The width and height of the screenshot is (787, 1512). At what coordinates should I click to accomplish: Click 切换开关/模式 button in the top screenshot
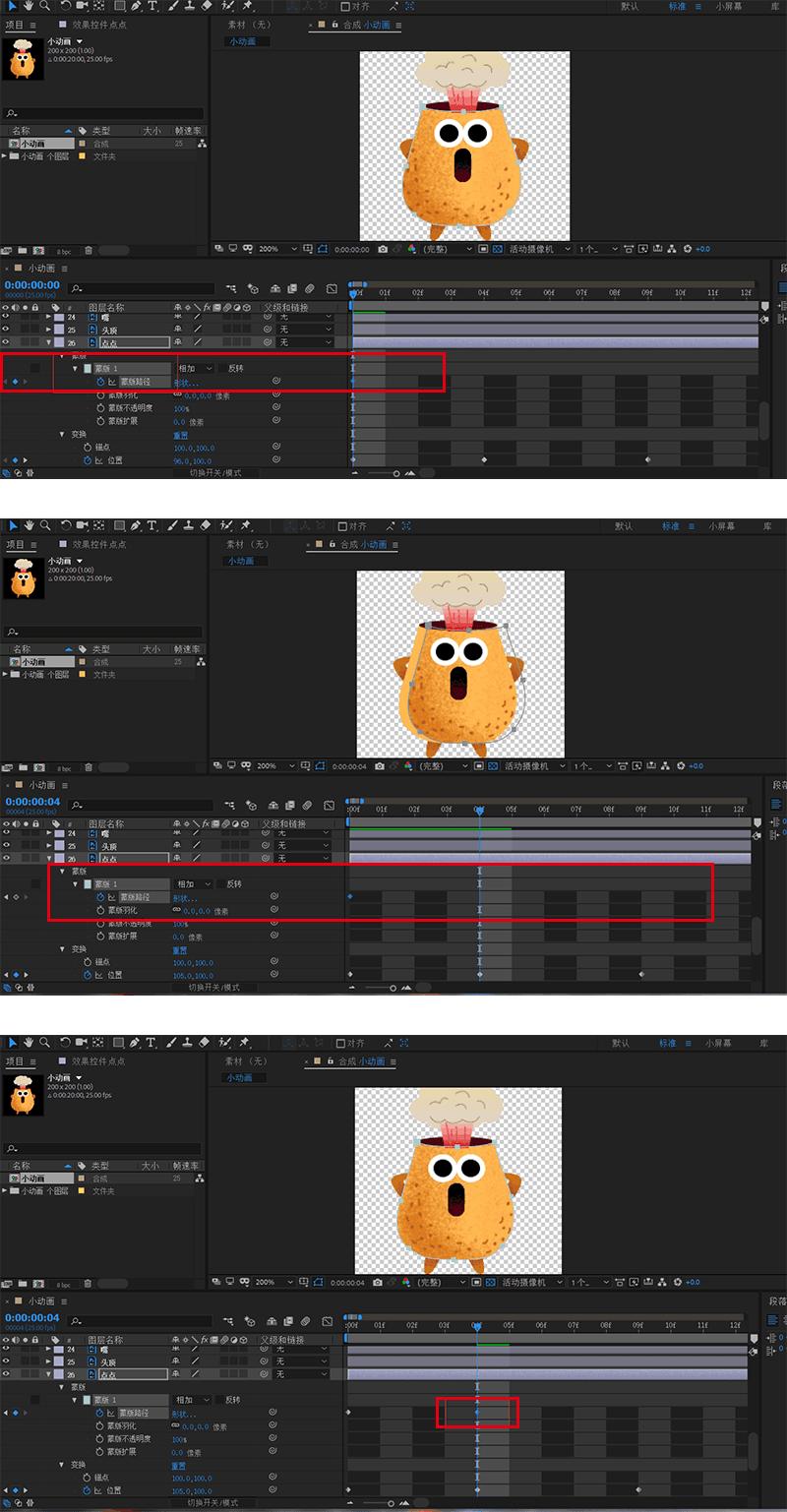pyautogui.click(x=214, y=473)
